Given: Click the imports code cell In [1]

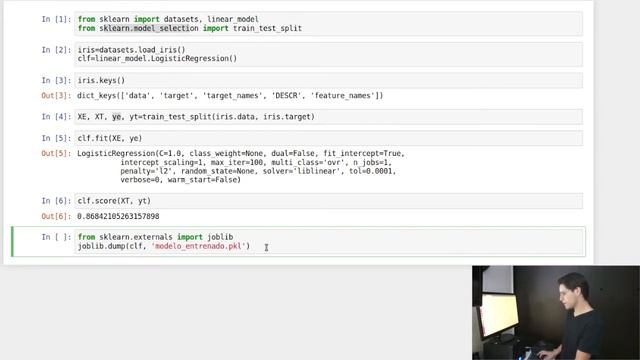Looking at the screenshot, I should pyautogui.click(x=329, y=24).
